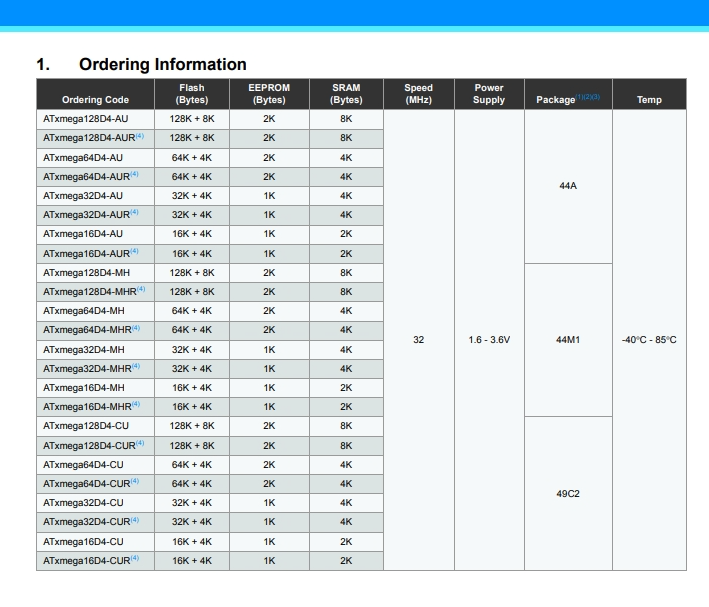Click SRAM '2K' in ATxmega16D4-CU row
This screenshot has height=607, width=709.
click(346, 541)
